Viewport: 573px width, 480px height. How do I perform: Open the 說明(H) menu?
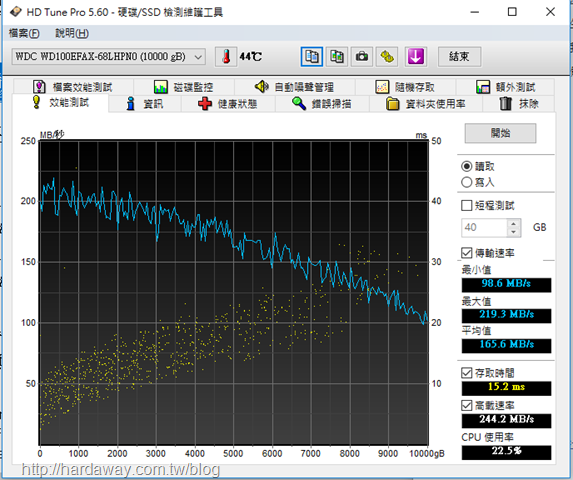pos(72,34)
